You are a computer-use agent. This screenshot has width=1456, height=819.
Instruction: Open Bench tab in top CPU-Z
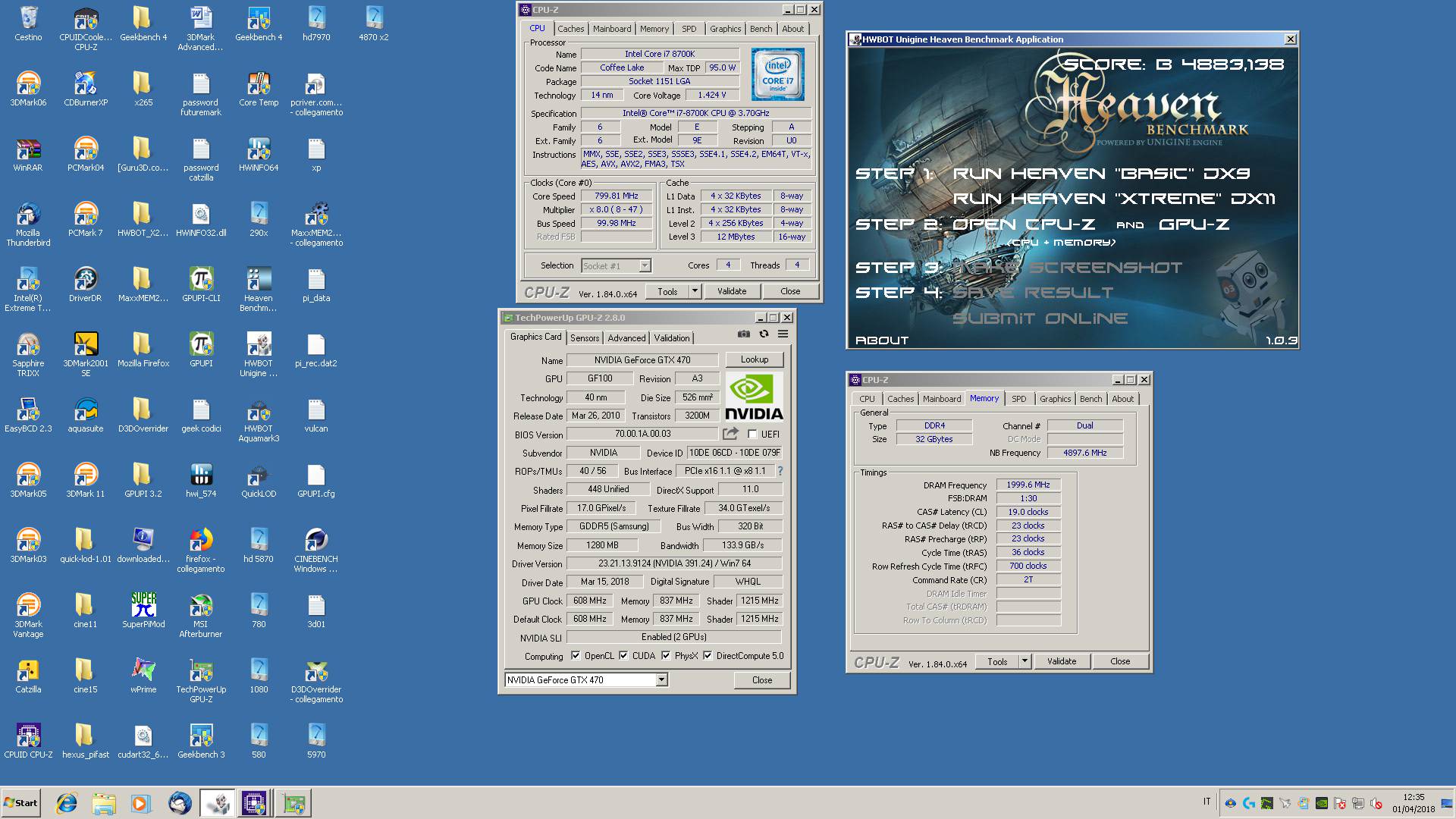coord(761,29)
